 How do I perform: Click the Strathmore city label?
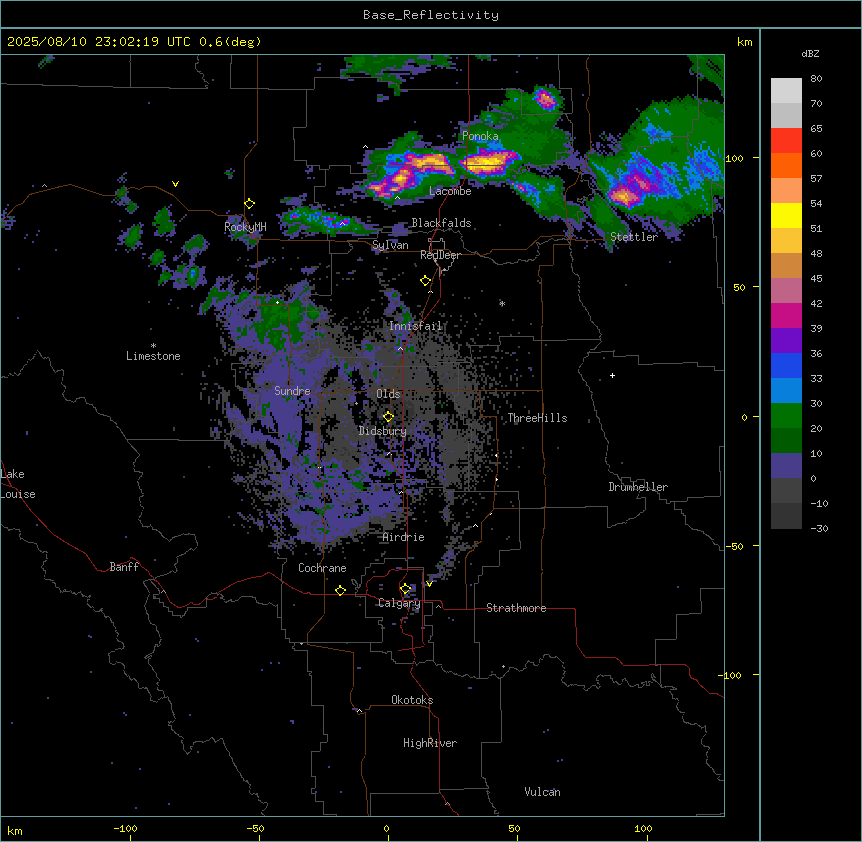point(516,608)
